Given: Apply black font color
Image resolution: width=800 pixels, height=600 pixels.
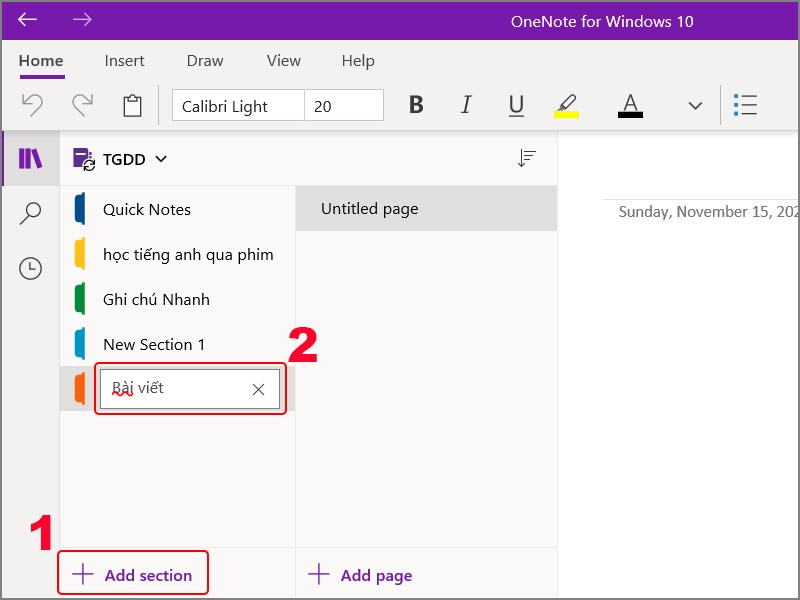Looking at the screenshot, I should [630, 106].
